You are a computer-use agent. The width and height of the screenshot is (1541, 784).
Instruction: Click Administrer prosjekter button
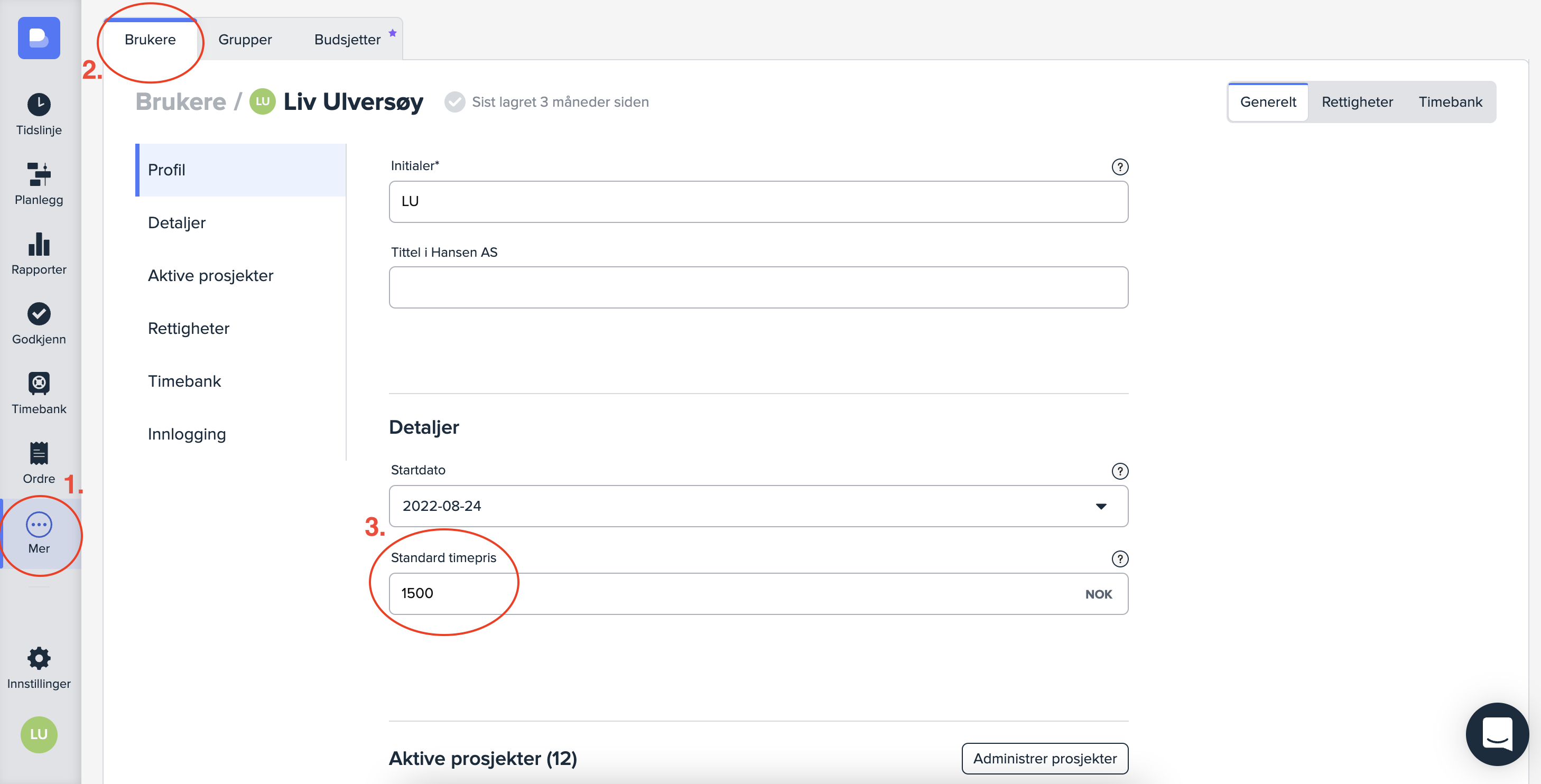[1044, 758]
